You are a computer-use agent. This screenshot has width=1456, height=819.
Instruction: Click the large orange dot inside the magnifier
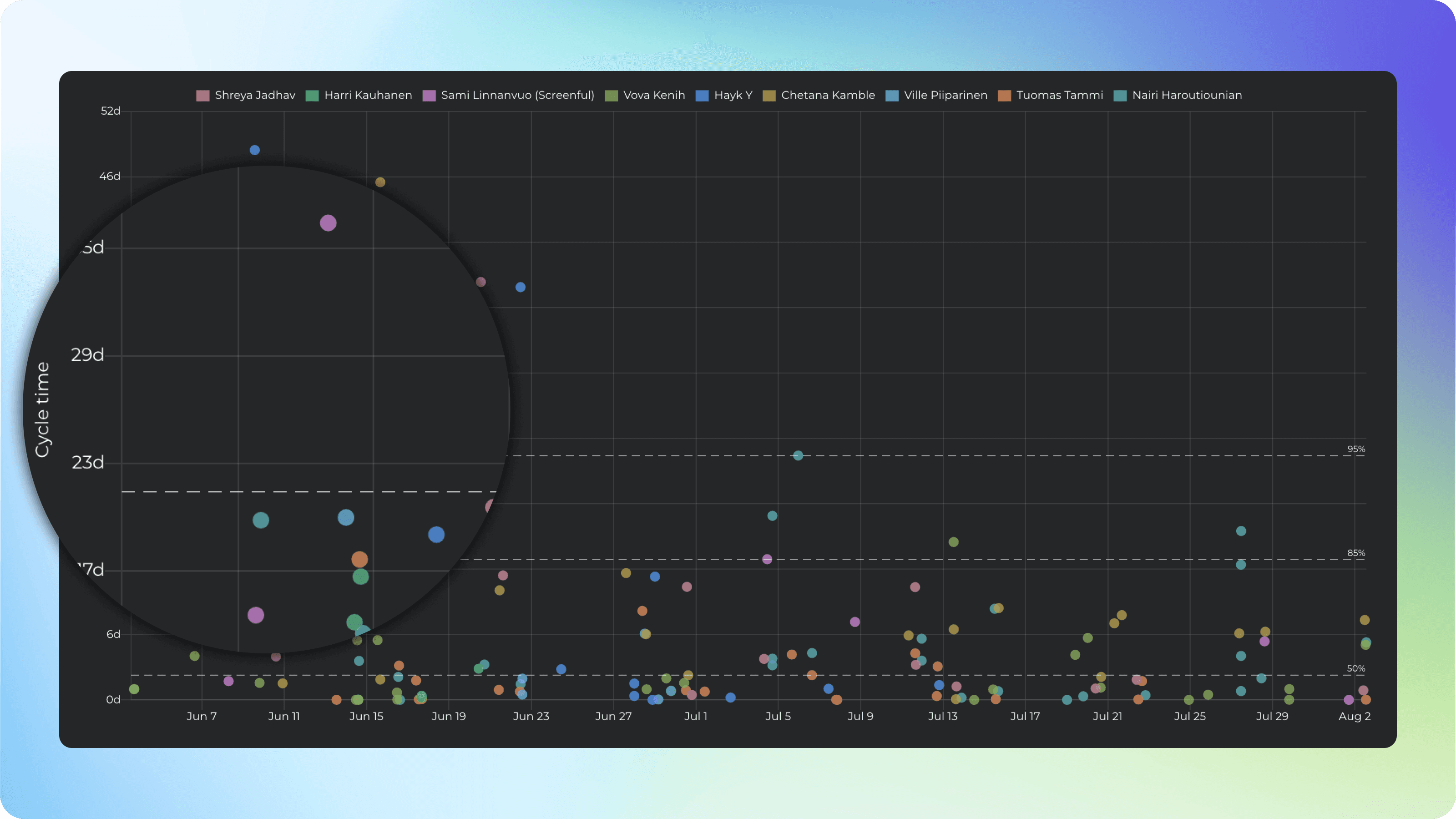click(x=359, y=560)
